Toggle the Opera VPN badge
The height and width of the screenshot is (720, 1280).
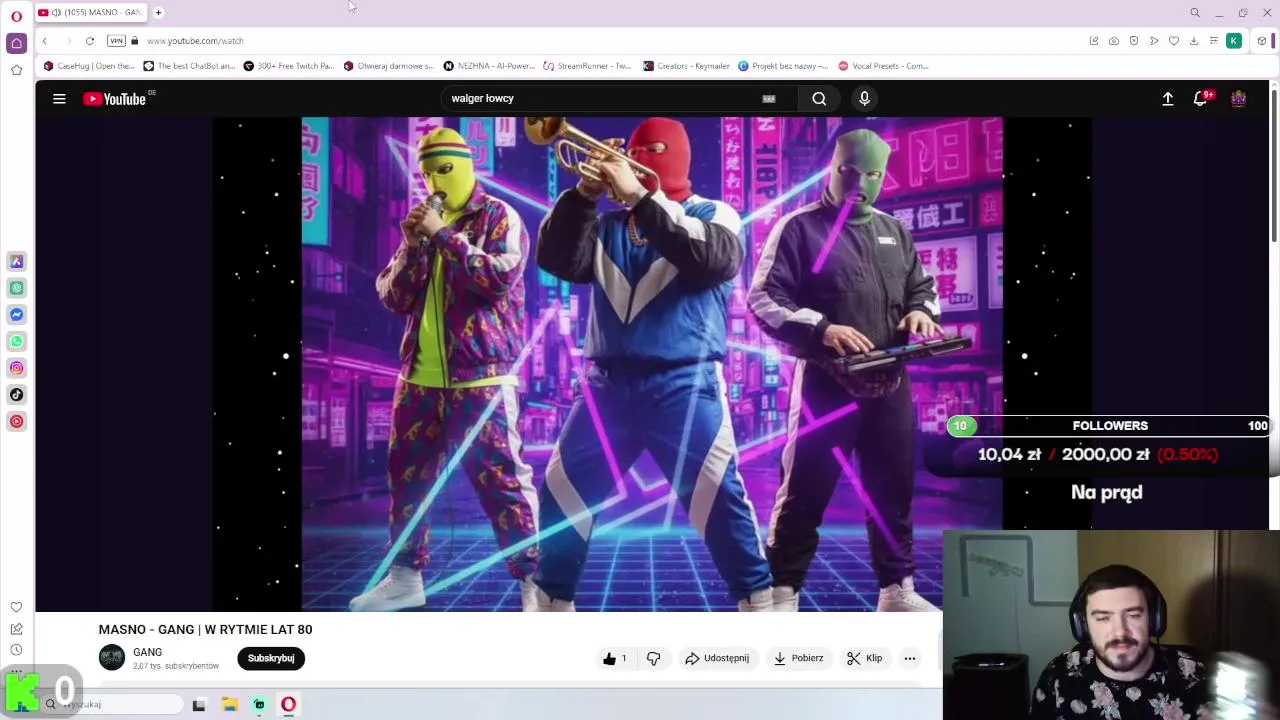coord(116,41)
